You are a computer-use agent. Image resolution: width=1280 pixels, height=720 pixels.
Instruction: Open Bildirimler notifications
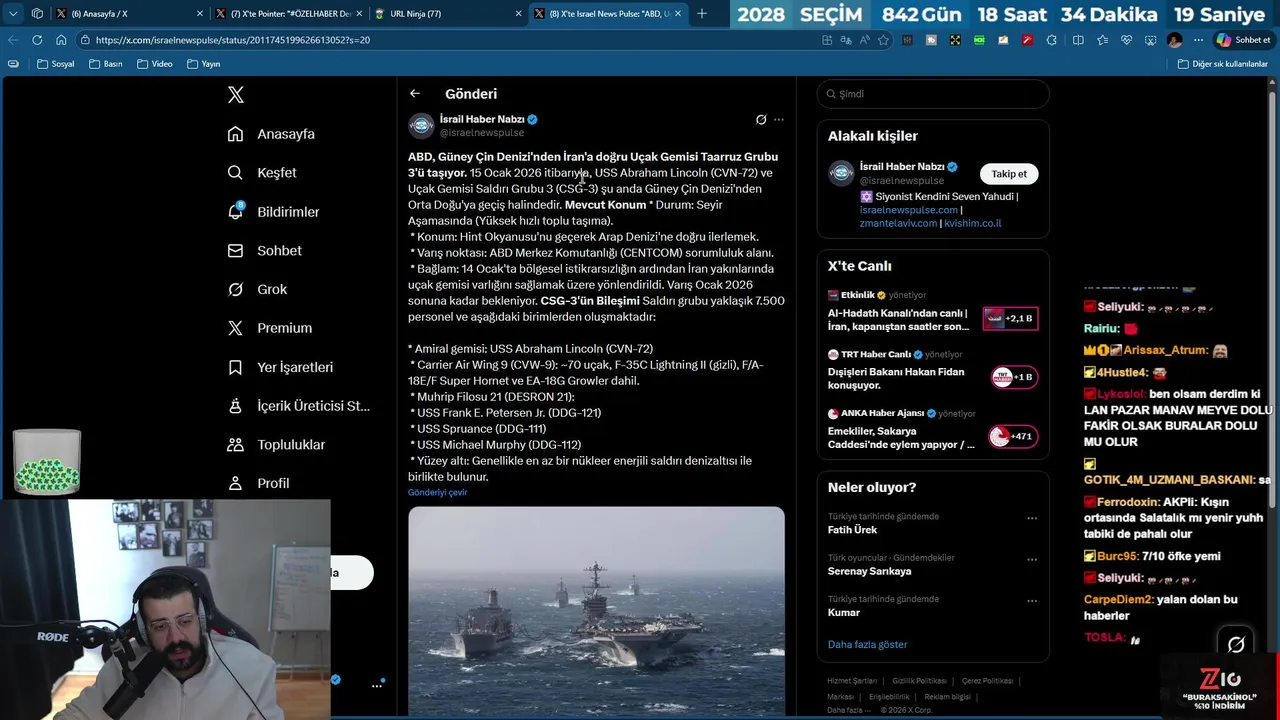pos(273,212)
